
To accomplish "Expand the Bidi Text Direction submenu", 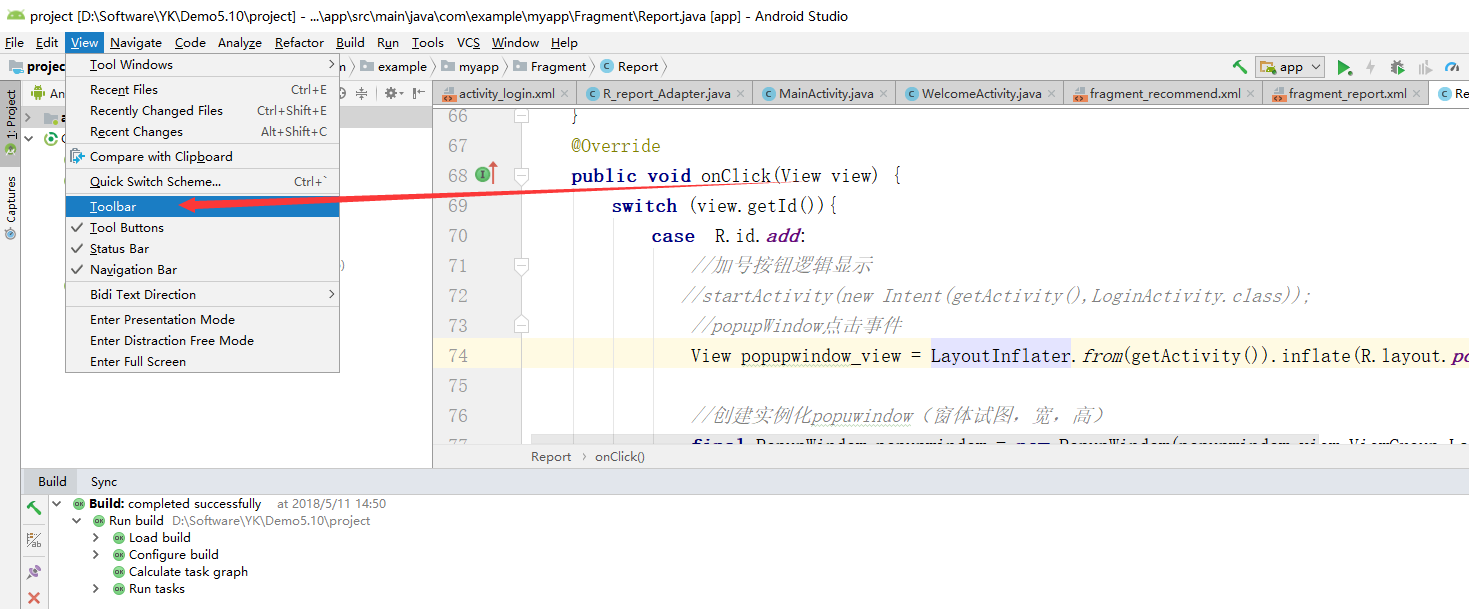I will [202, 294].
